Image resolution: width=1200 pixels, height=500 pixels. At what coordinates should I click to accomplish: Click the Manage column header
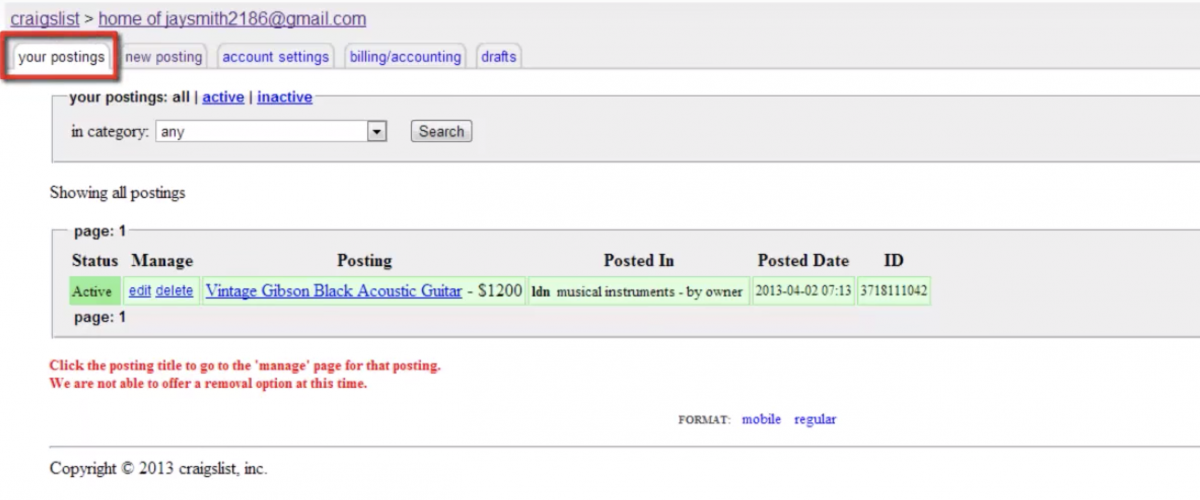(162, 260)
